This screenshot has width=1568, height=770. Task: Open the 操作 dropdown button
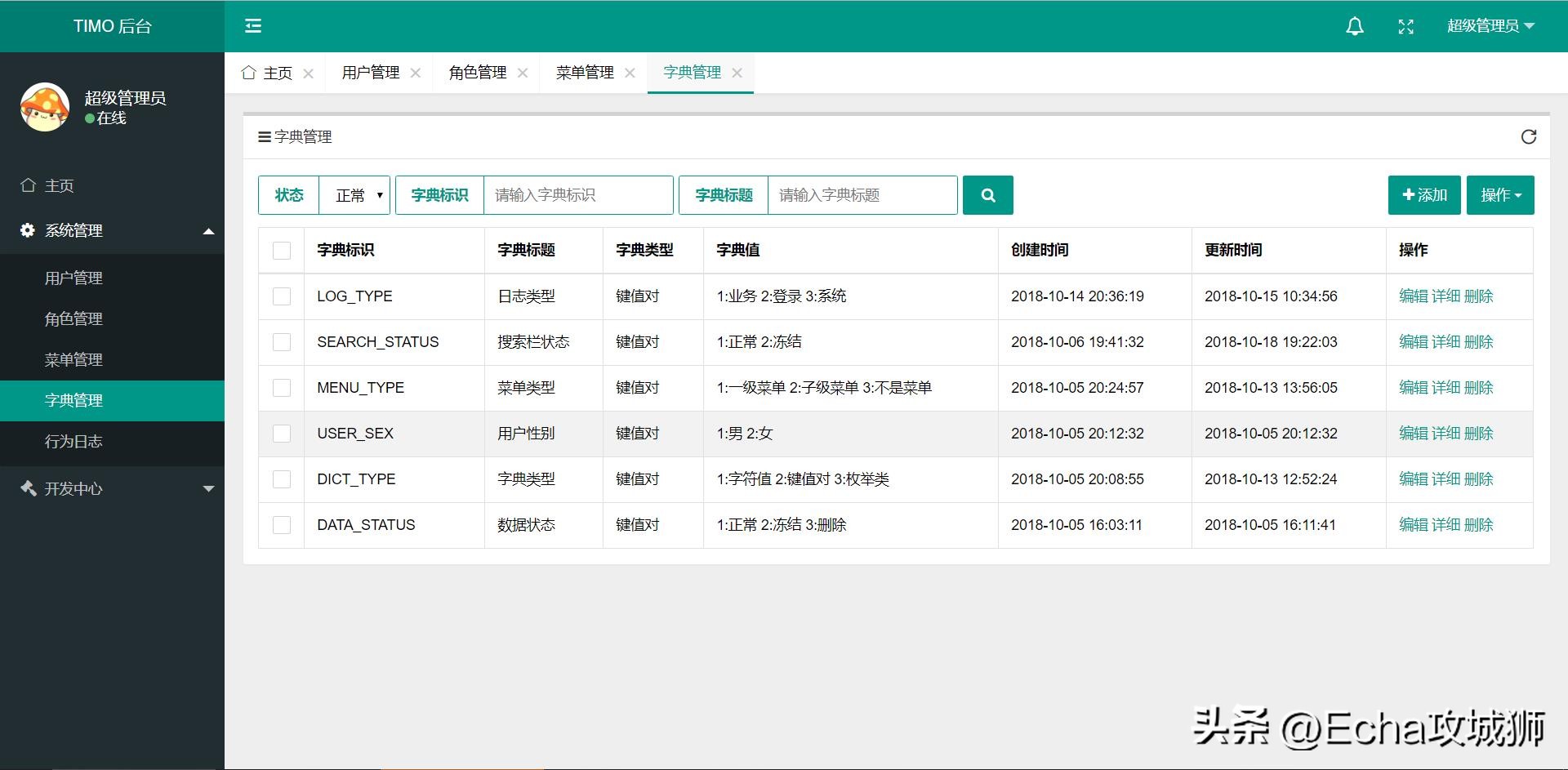(1500, 194)
